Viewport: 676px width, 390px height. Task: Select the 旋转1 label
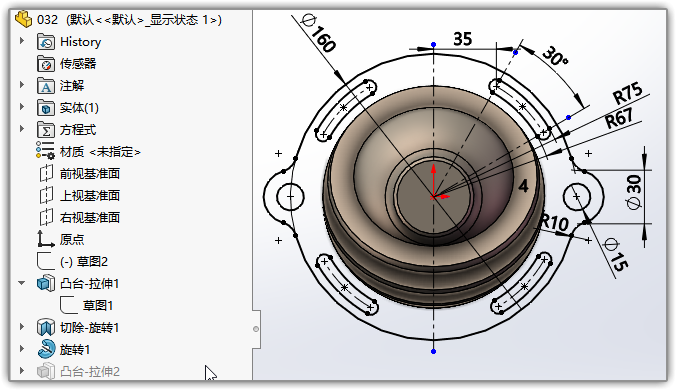[75, 349]
